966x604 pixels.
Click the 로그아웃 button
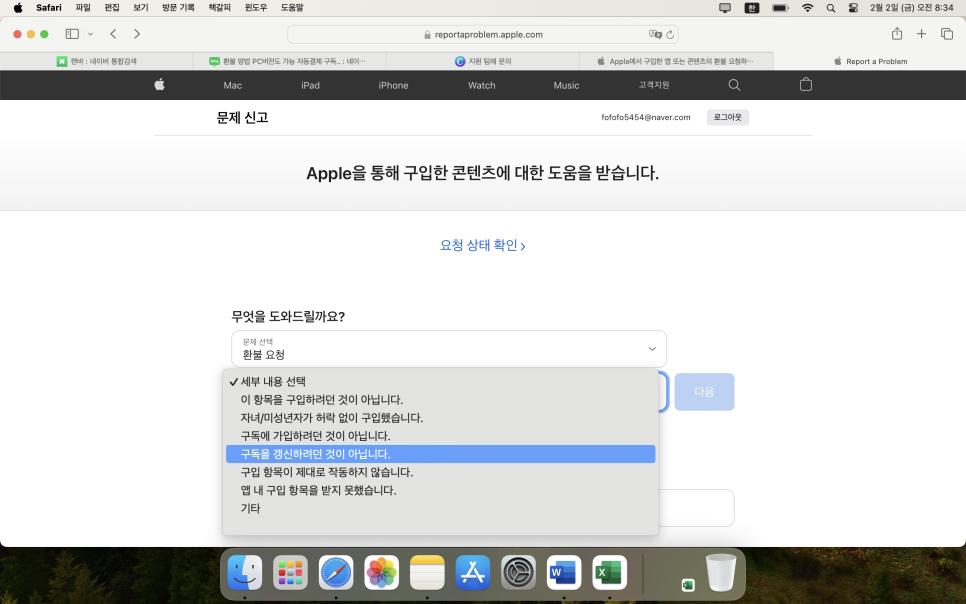[728, 117]
